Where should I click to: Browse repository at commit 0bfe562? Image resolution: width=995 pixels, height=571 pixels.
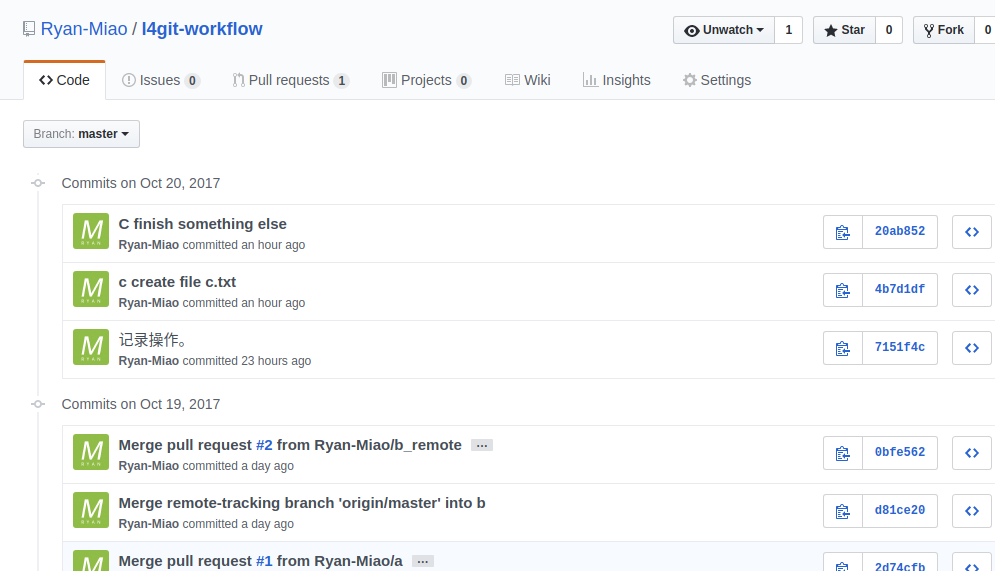pos(972,453)
